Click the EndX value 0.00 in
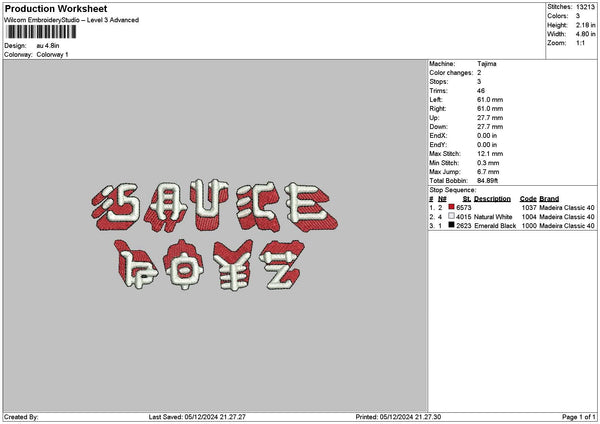600x424 pixels. click(x=487, y=135)
